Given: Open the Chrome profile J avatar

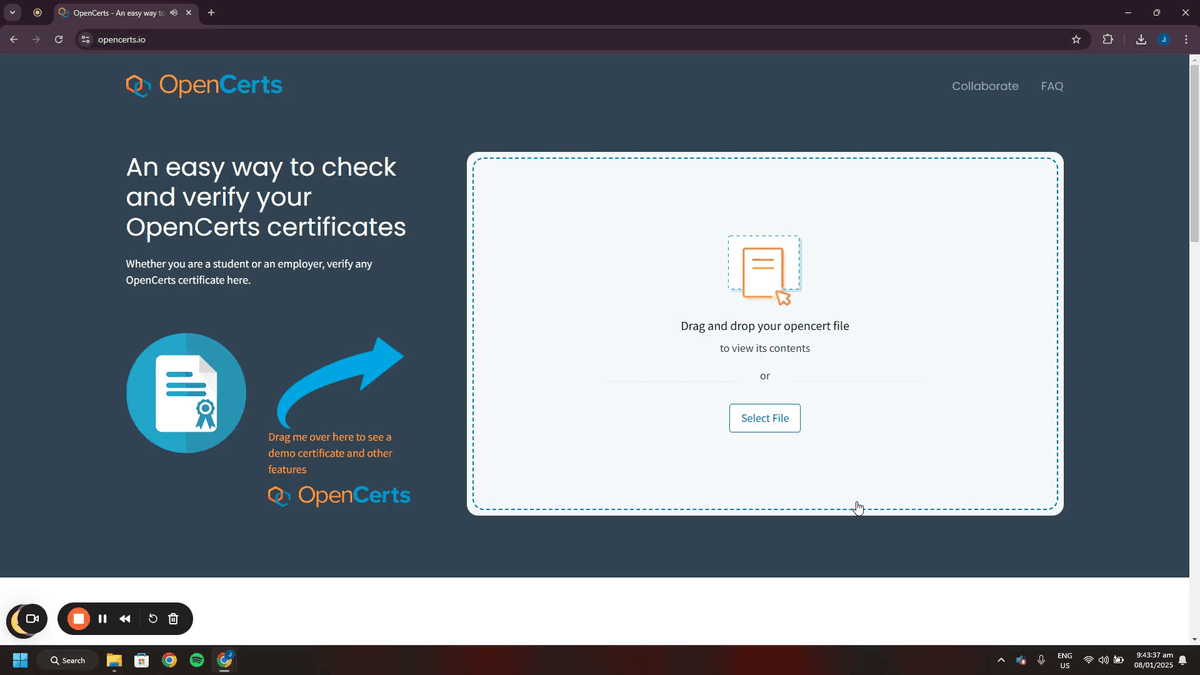Looking at the screenshot, I should click(1164, 40).
